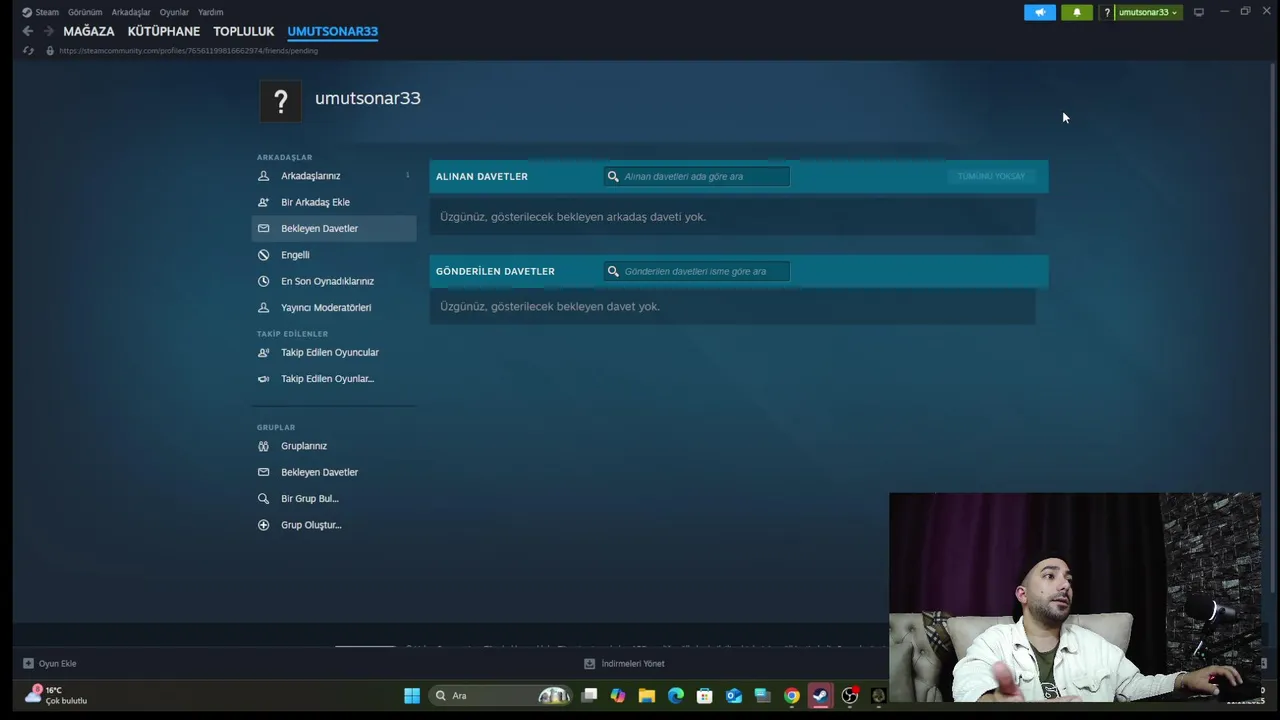Click the profile avatar question mark image
Image resolution: width=1280 pixels, height=720 pixels.
(x=281, y=101)
